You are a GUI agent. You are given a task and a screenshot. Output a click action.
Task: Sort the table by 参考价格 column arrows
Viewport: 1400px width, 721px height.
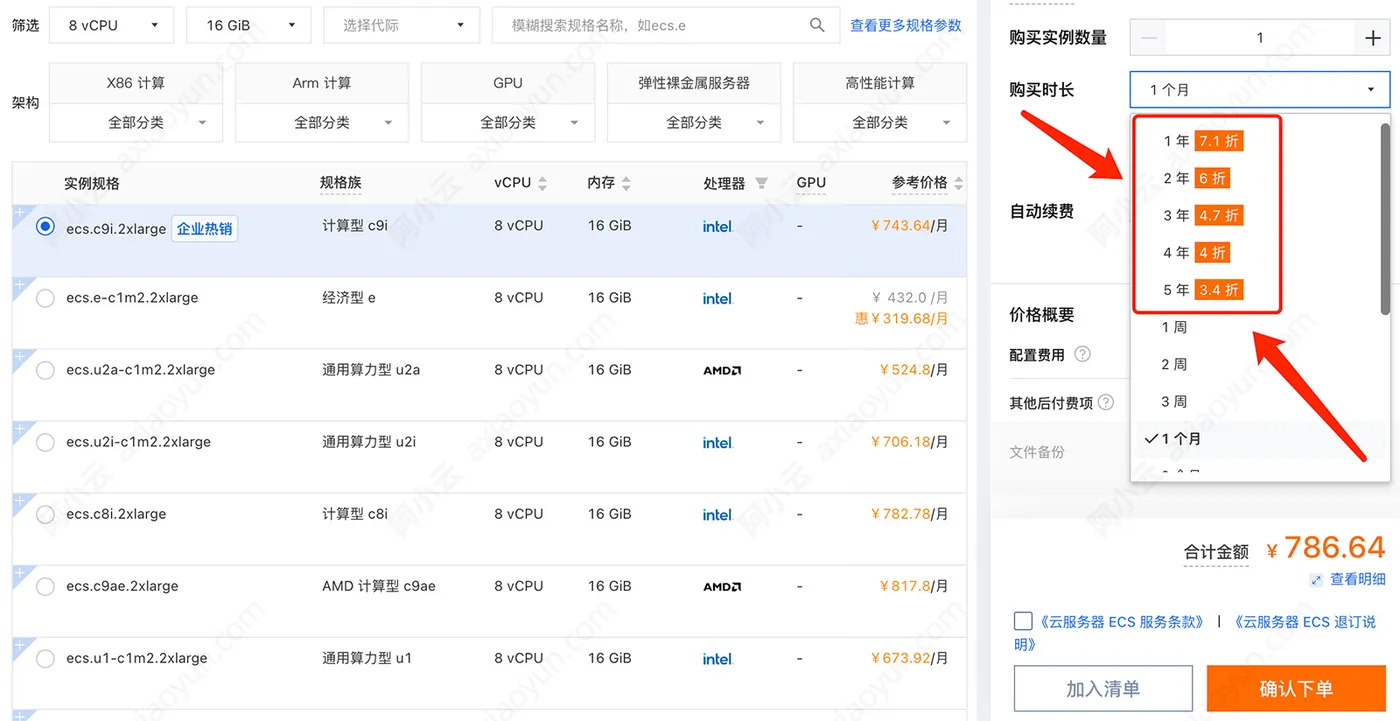click(x=959, y=183)
